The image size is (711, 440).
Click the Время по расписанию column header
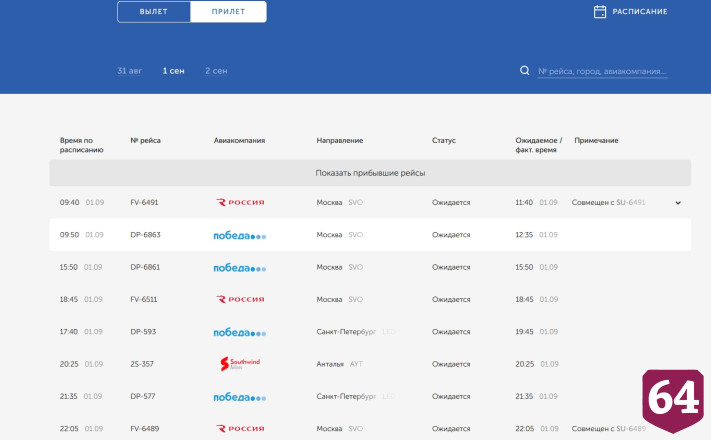(82, 145)
